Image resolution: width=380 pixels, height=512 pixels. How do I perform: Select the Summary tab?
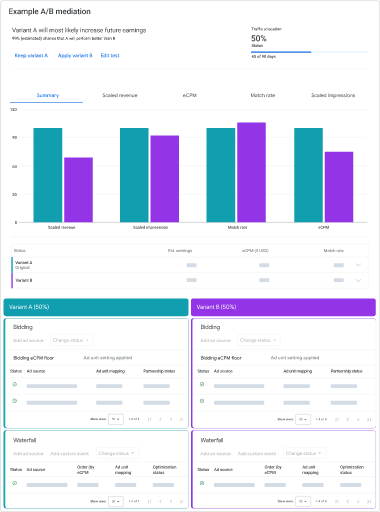(x=47, y=95)
